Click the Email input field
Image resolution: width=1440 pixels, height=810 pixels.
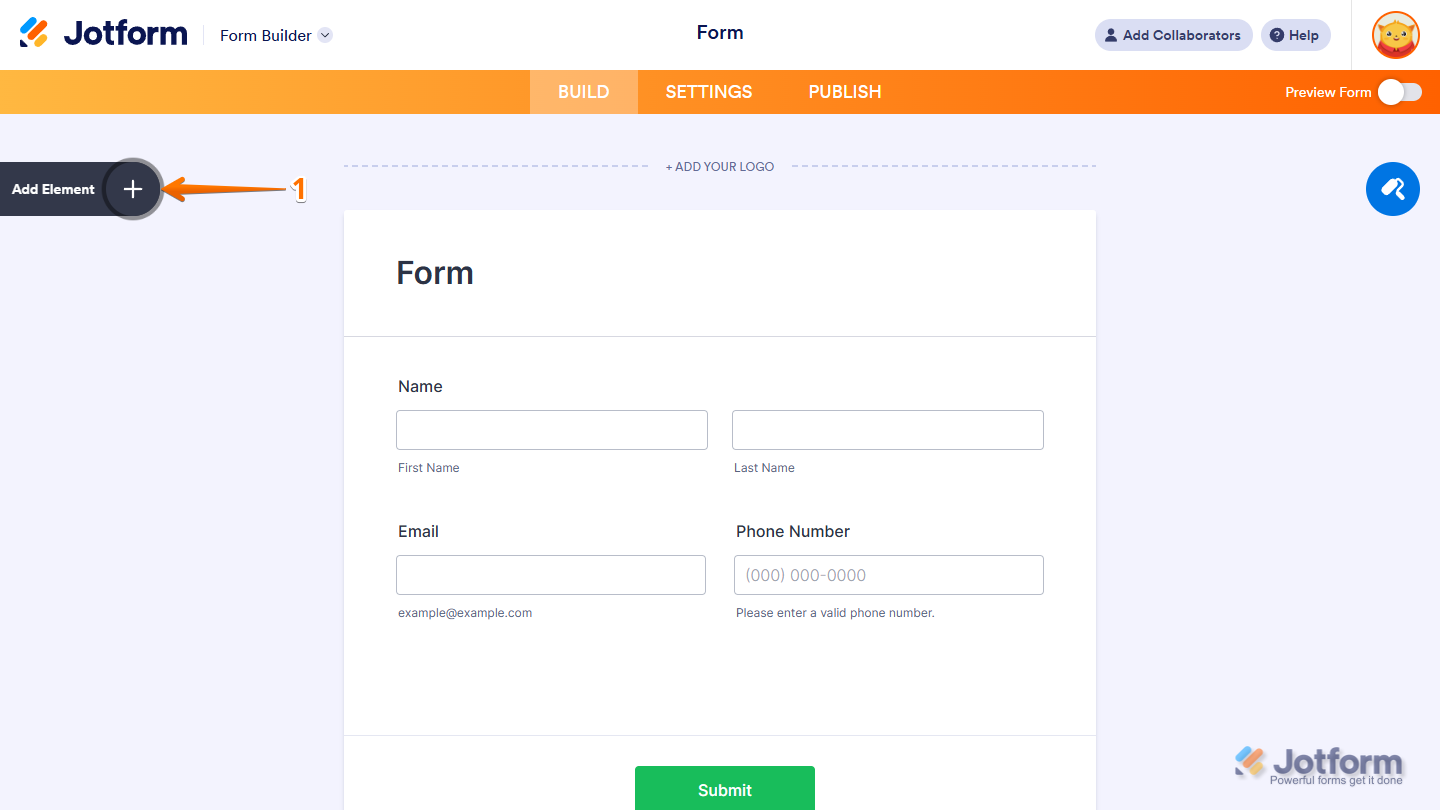pos(551,574)
